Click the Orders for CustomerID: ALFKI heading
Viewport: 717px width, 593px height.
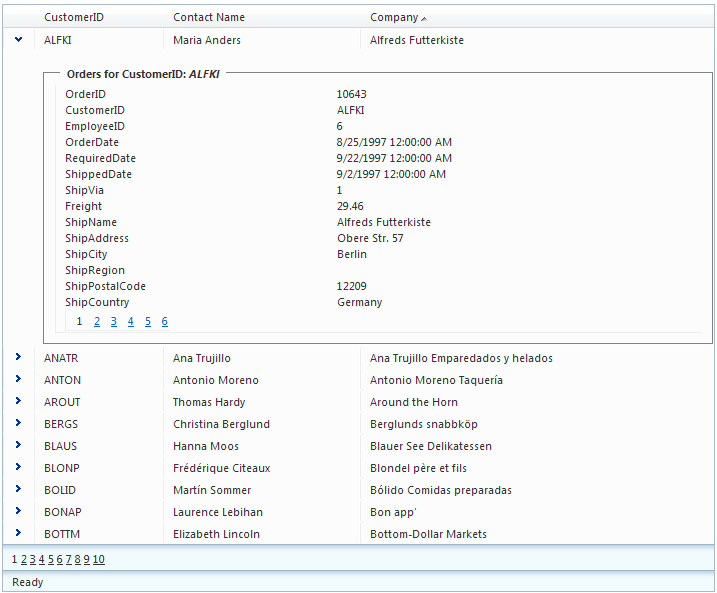click(x=143, y=74)
